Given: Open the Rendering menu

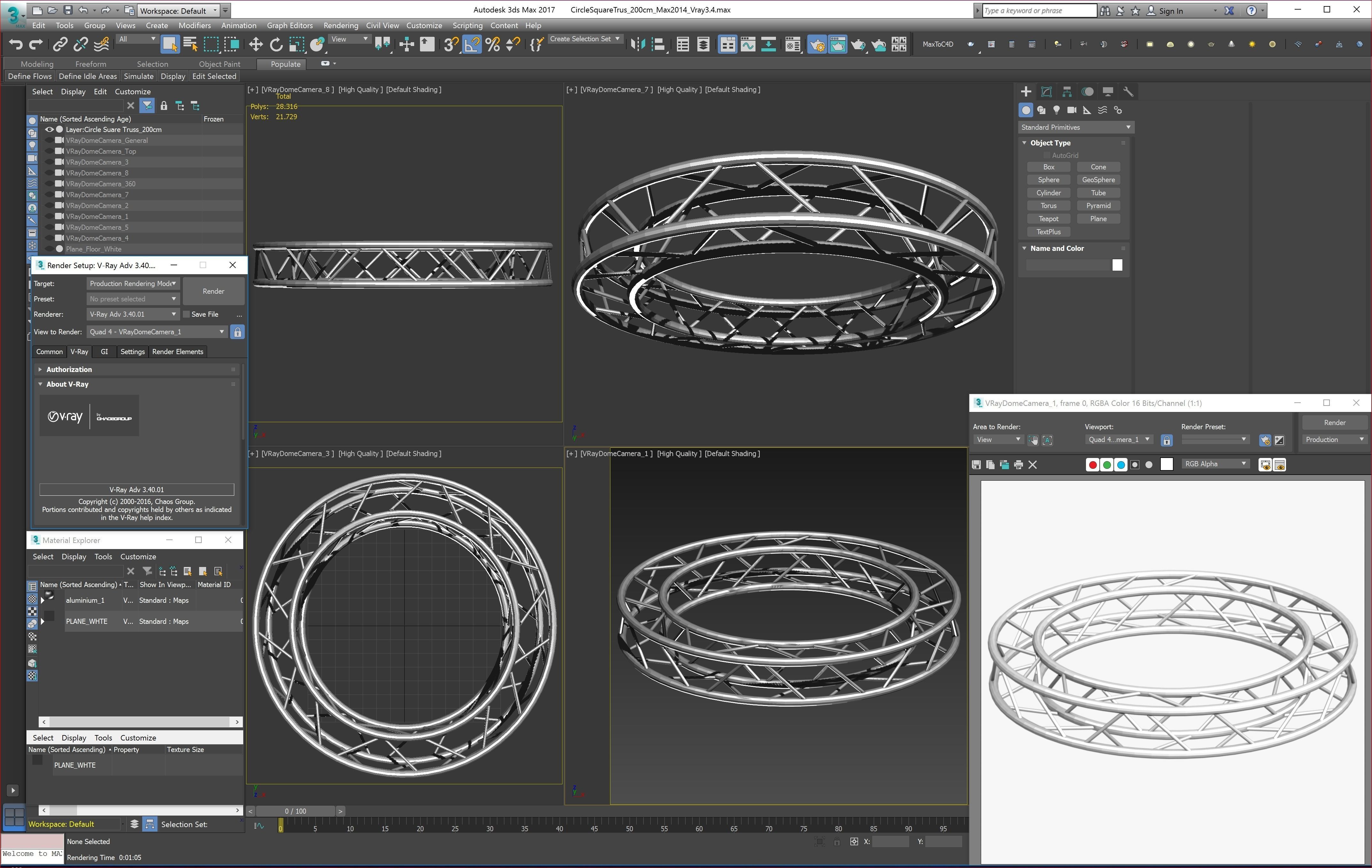Looking at the screenshot, I should (341, 26).
